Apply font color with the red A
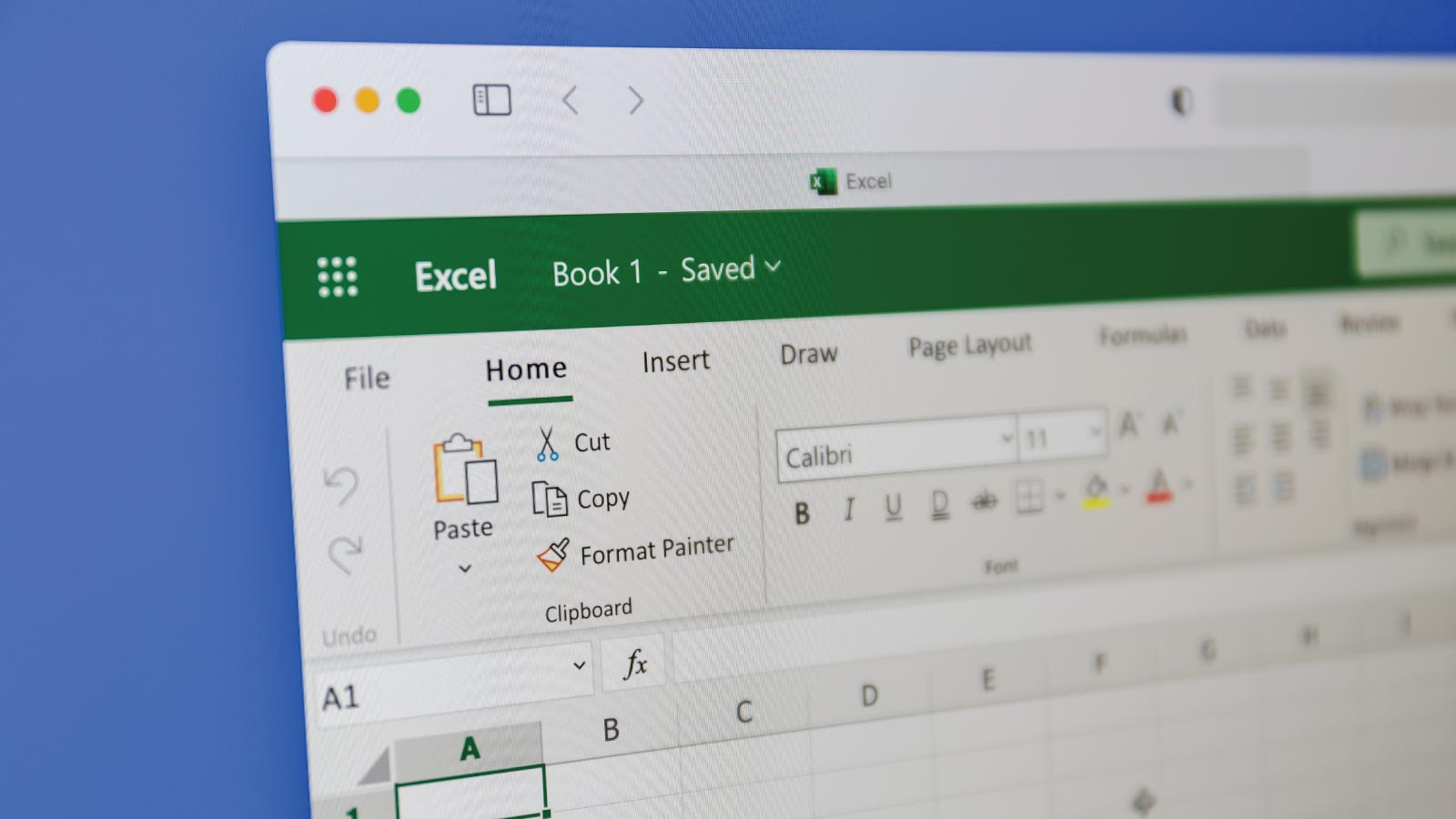The height and width of the screenshot is (819, 1456). coord(1158,487)
